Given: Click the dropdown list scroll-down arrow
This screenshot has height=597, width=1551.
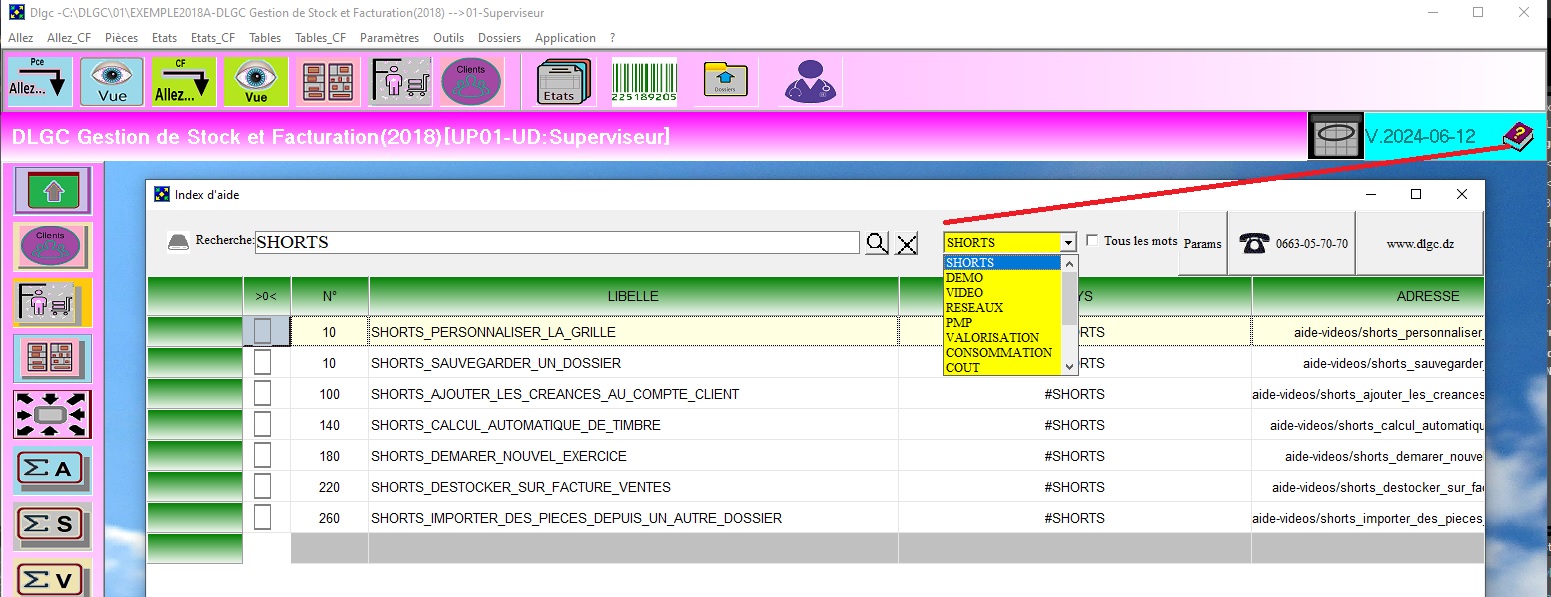Looking at the screenshot, I should coord(1069,367).
